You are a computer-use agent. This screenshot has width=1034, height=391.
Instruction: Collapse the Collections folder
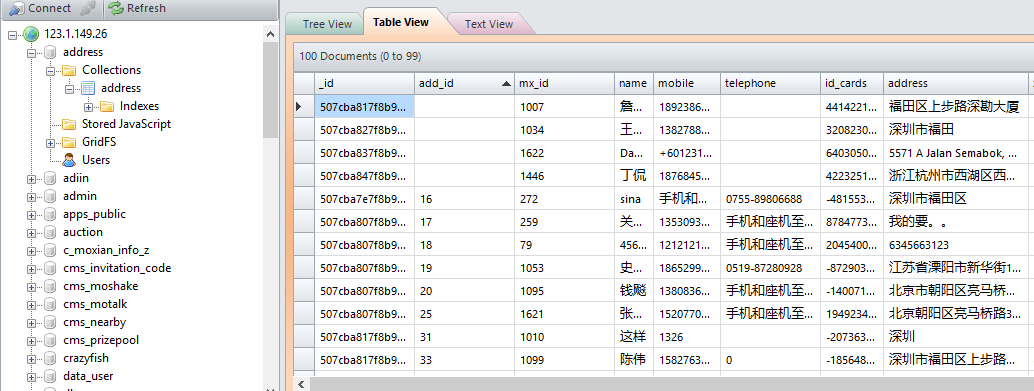tap(50, 70)
